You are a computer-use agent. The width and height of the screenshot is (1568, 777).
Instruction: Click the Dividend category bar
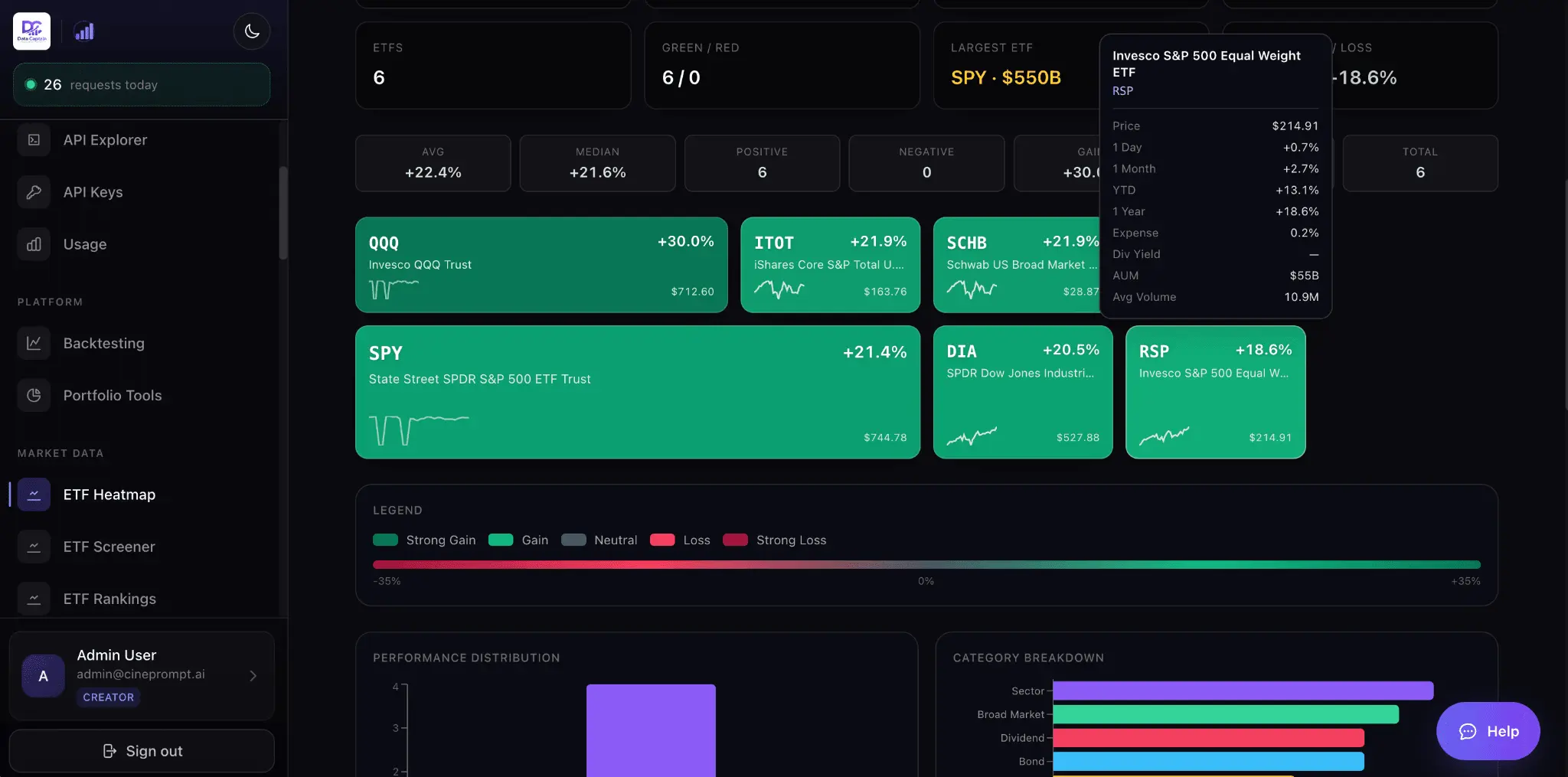point(1209,738)
